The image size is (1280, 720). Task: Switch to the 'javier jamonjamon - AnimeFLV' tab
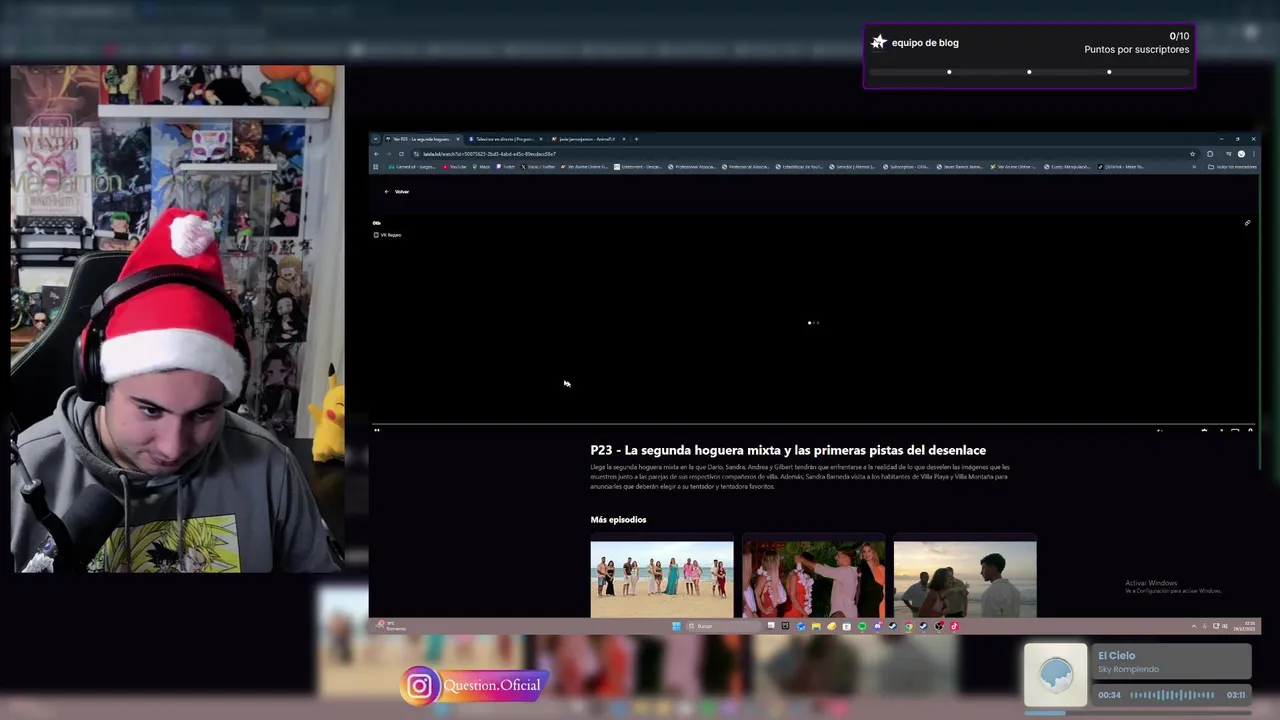coord(588,139)
